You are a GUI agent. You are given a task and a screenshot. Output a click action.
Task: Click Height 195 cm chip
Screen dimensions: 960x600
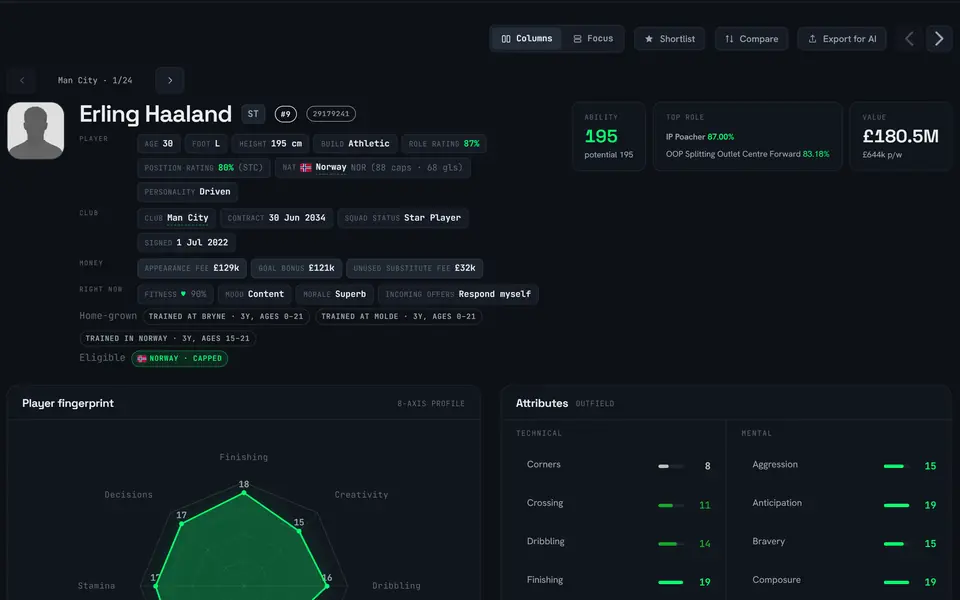(270, 144)
